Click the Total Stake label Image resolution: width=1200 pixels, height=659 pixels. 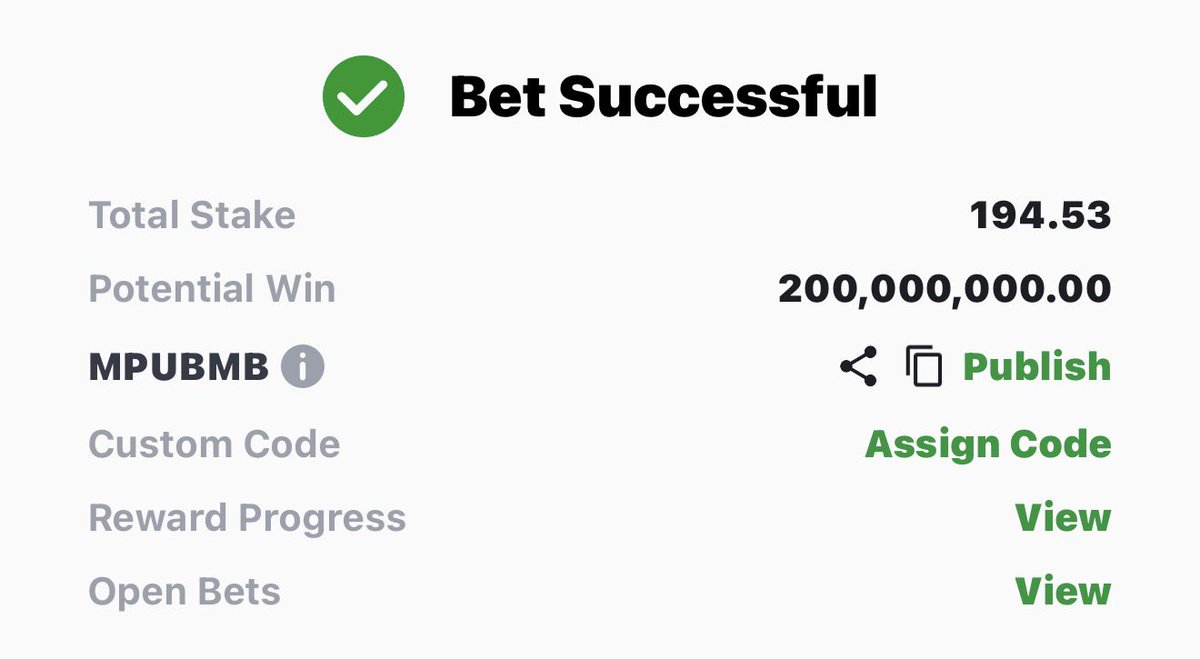coord(192,215)
